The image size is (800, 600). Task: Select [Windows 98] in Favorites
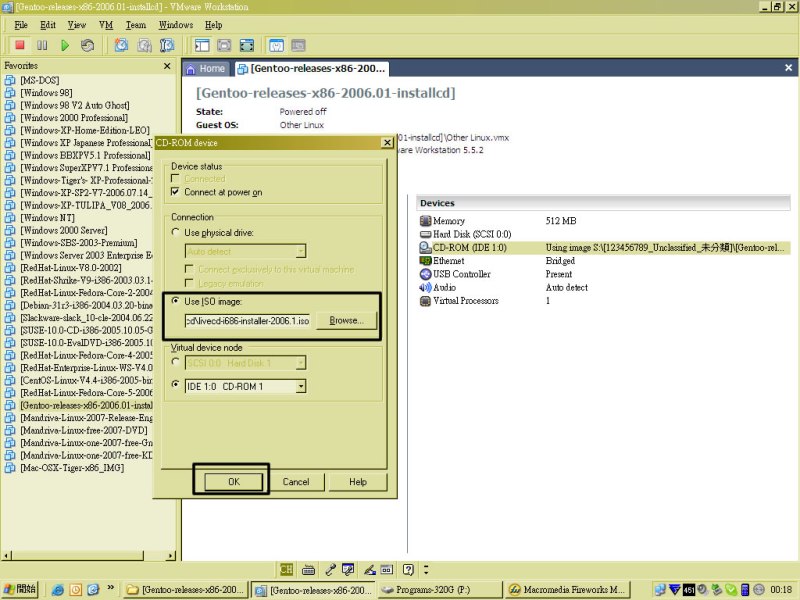46,93
